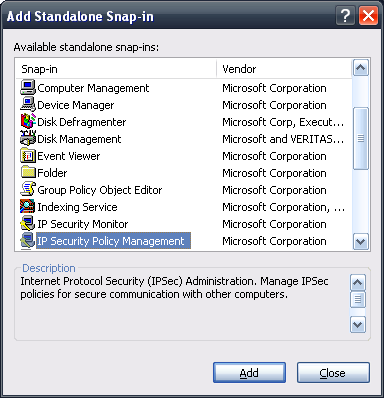Add the selected snap-in
This screenshot has width=384, height=398.
coord(249,373)
